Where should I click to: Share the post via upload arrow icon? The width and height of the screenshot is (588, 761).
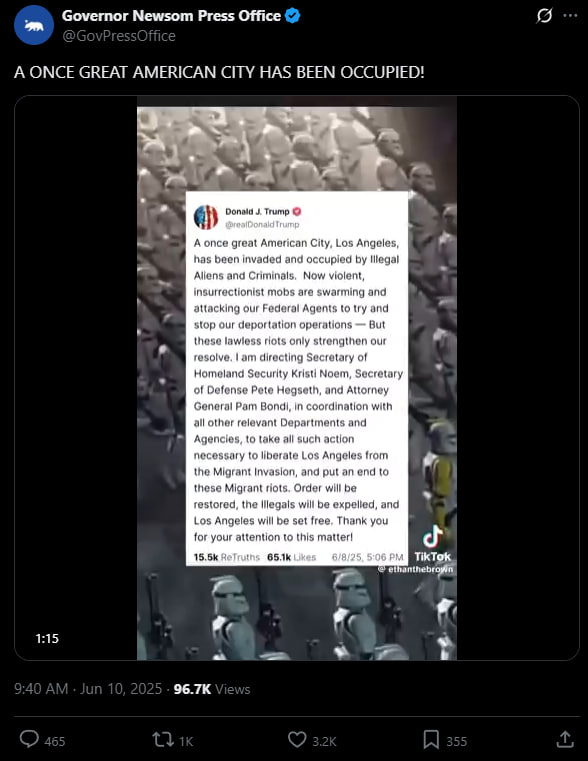[x=565, y=739]
